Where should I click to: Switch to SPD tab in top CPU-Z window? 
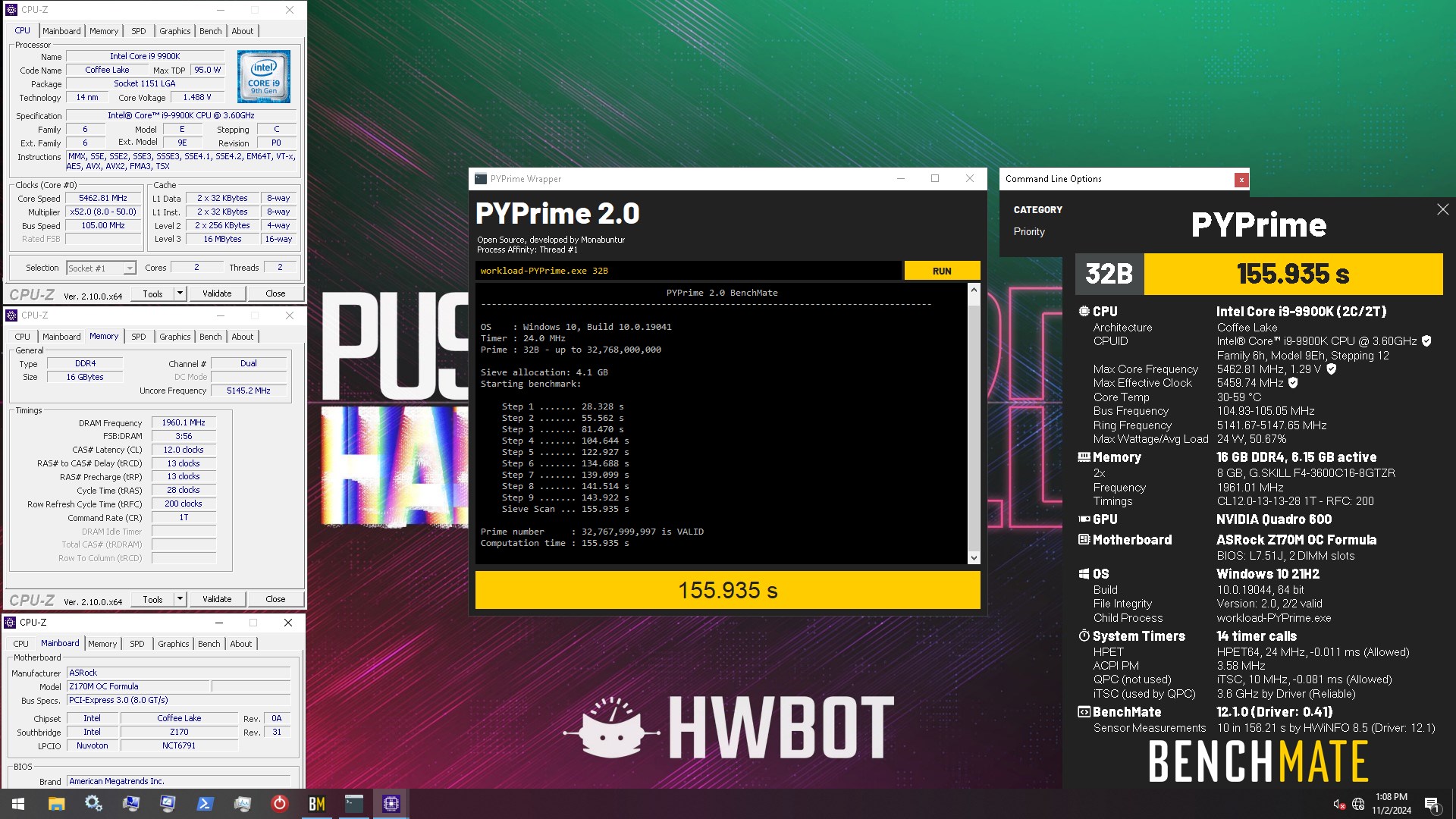click(138, 31)
